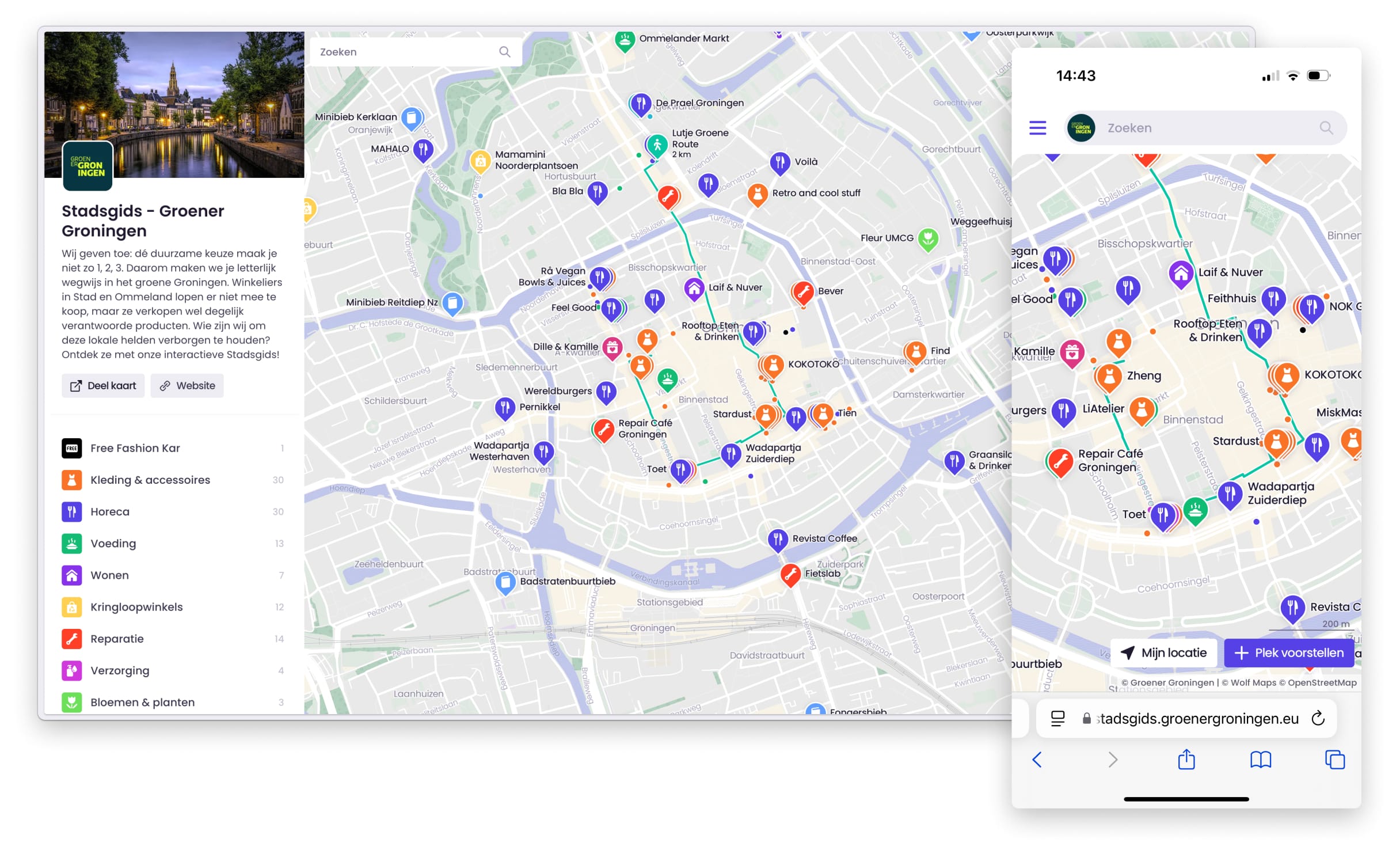Open Safari bookmarks book icon

click(1260, 760)
